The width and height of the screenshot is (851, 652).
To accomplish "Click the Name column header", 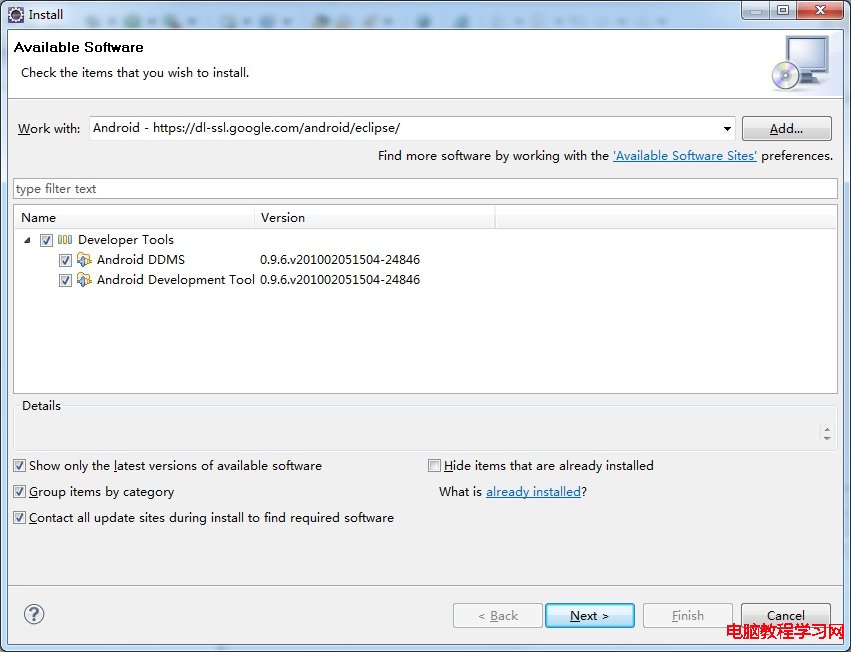I will (134, 218).
